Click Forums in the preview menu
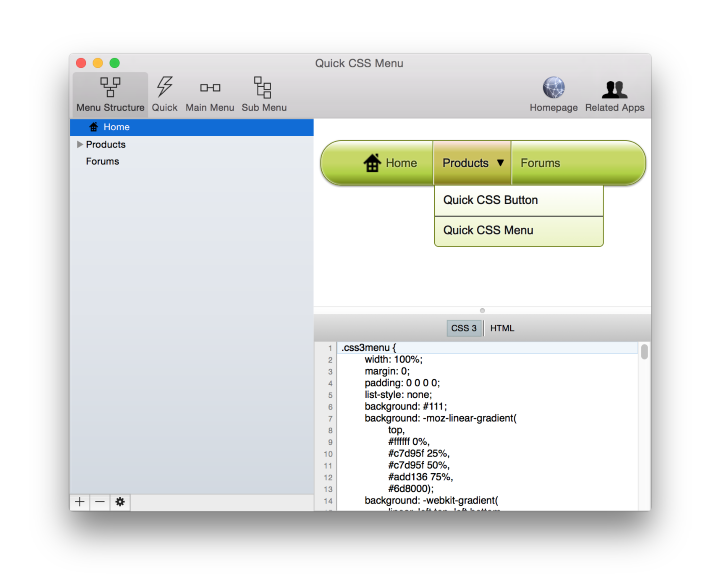Viewport: 726px width, 584px height. (x=540, y=163)
